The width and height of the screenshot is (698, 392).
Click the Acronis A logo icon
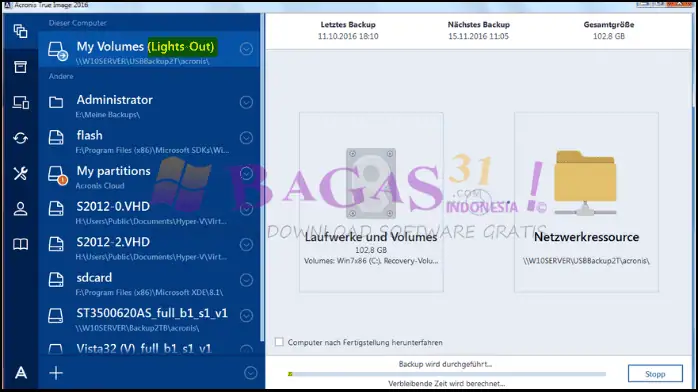tap(20, 372)
